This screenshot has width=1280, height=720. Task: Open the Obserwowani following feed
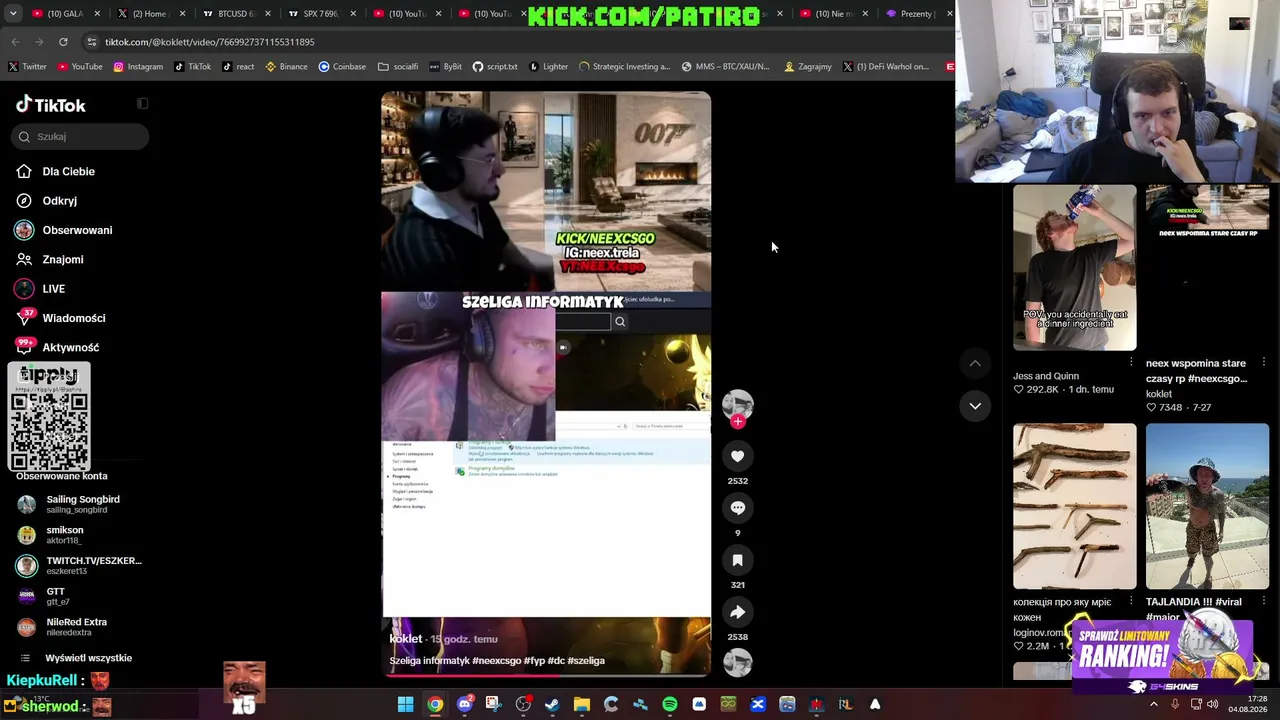(64, 230)
